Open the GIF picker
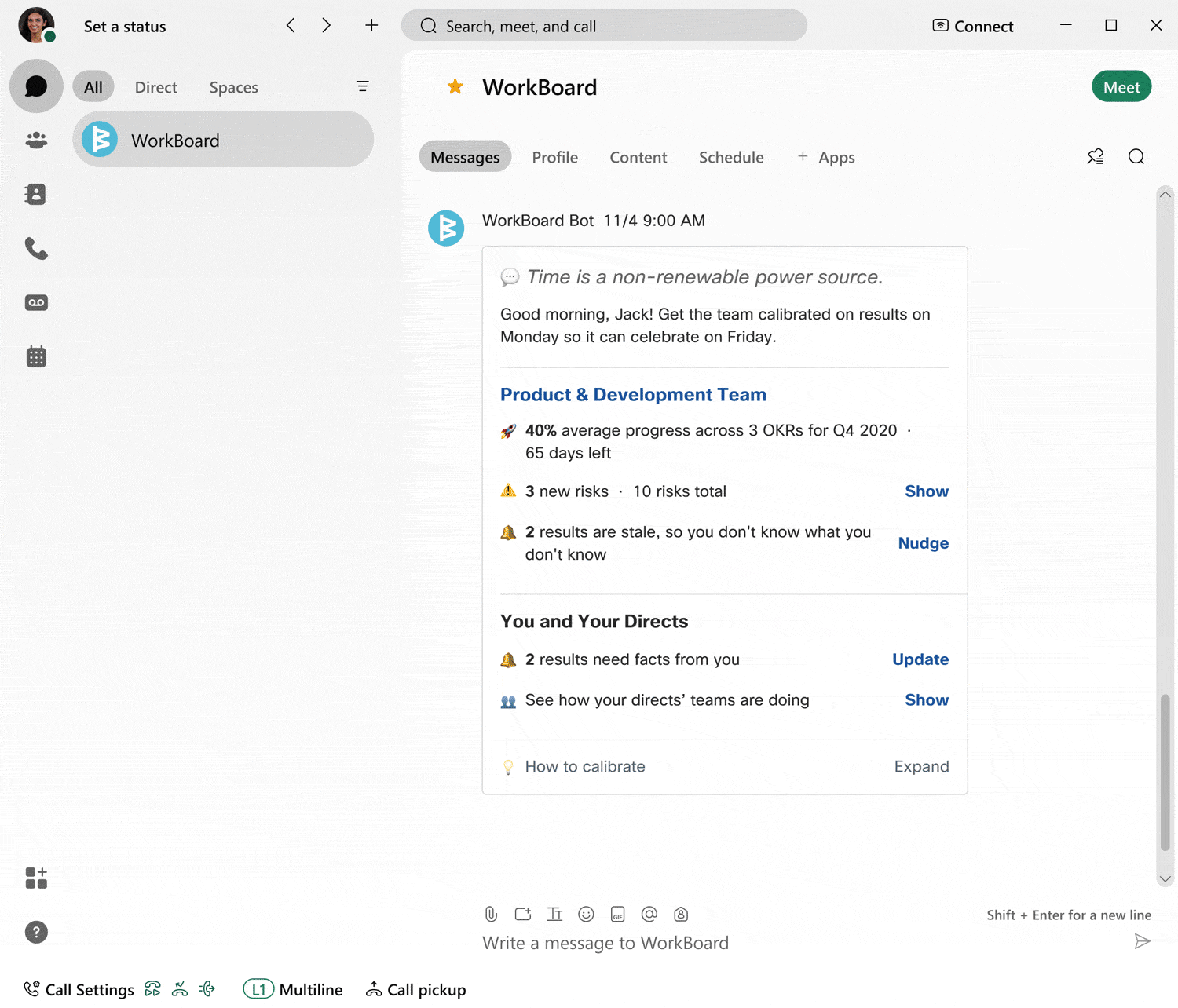Viewport: 1178px width, 1008px height. pyautogui.click(x=618, y=914)
